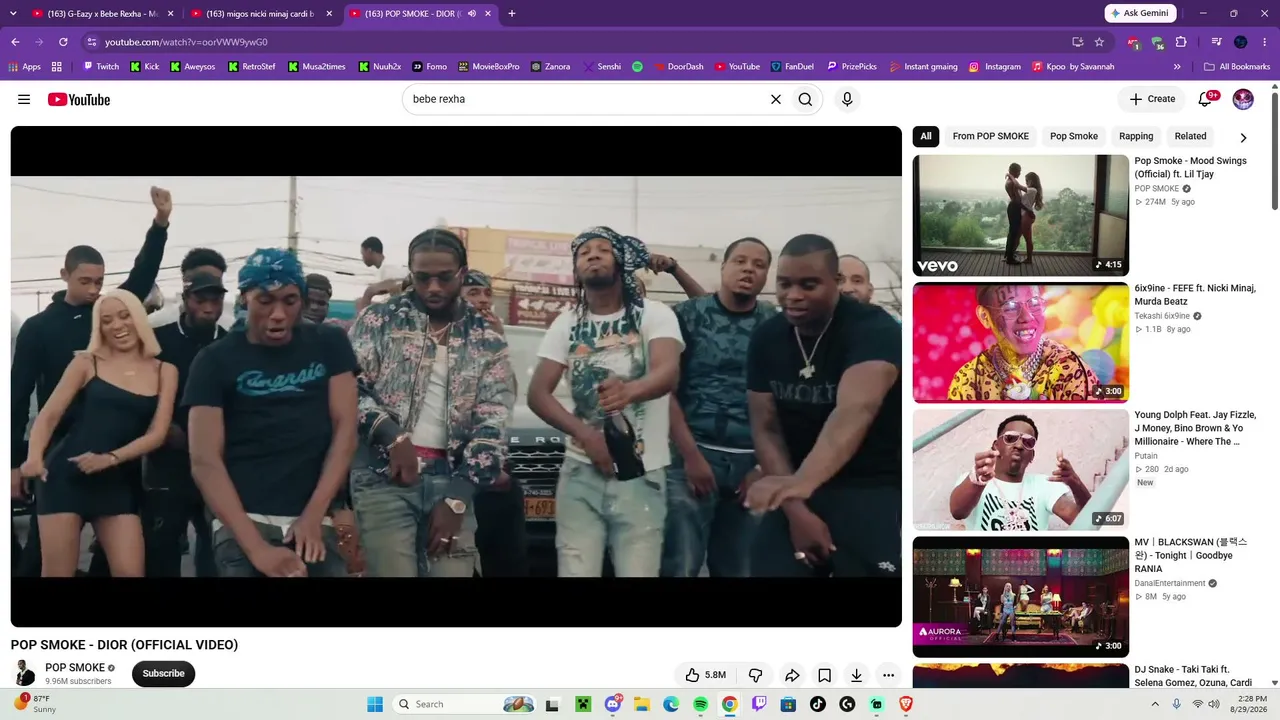Open the Young Dolph video thumbnail

pos(1021,469)
